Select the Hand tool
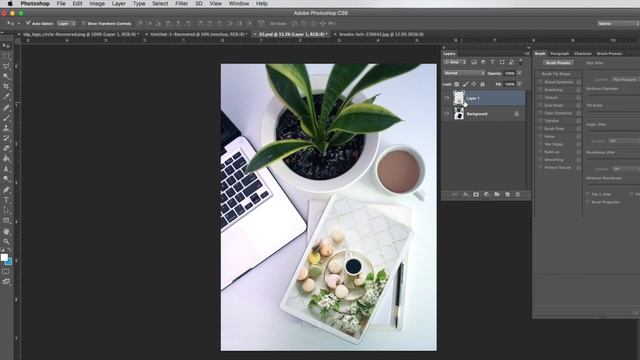This screenshot has height=360, width=640. tap(6, 231)
